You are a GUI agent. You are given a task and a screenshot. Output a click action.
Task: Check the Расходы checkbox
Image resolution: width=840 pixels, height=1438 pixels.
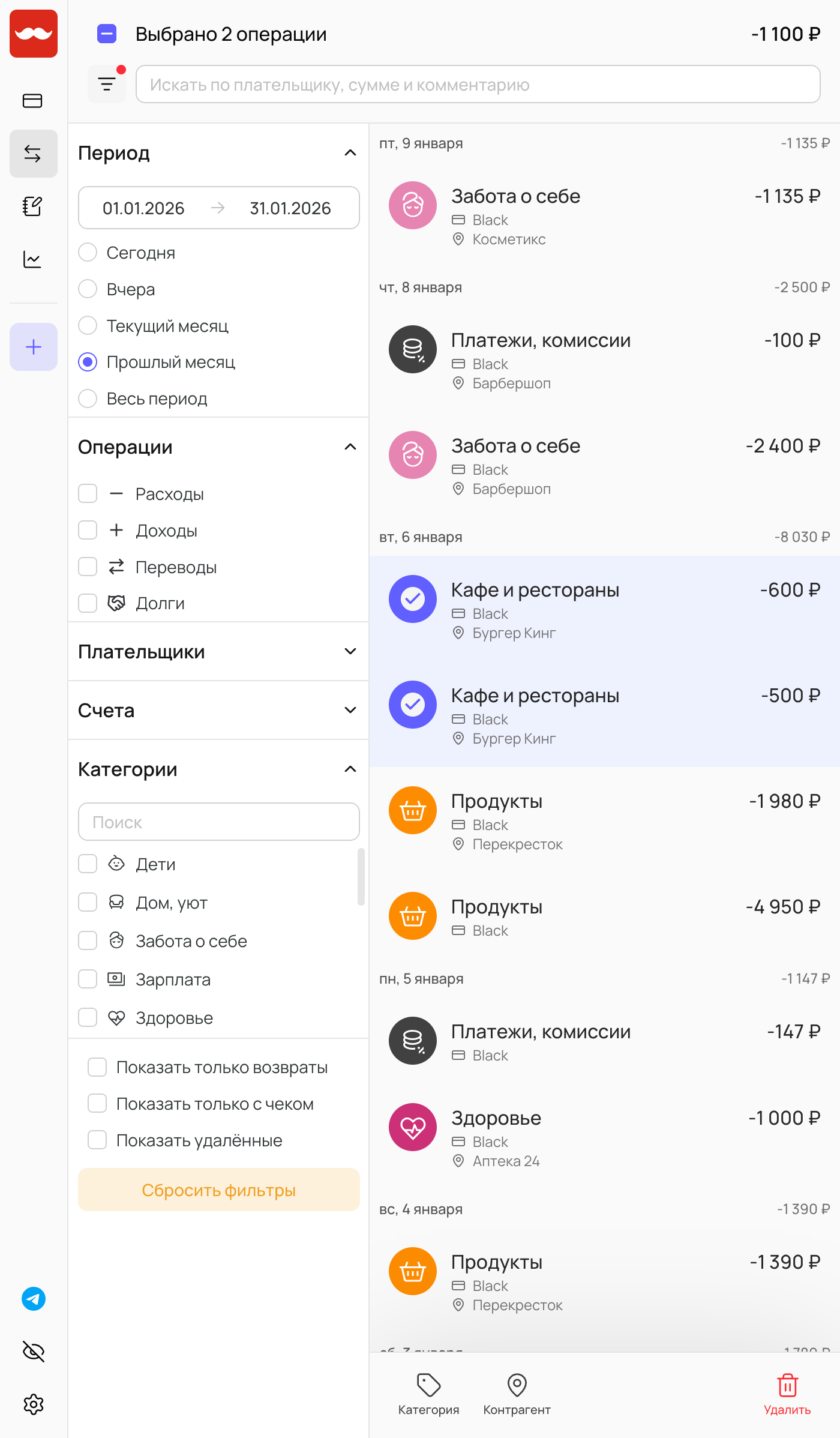point(88,494)
